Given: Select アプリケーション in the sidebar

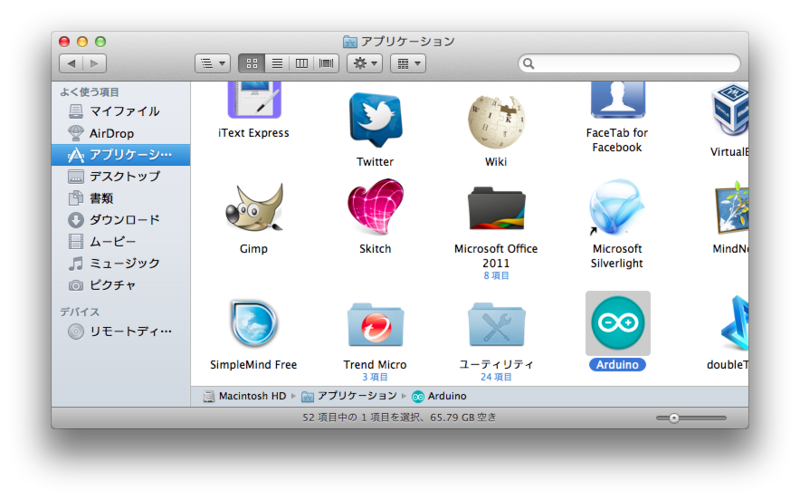Looking at the screenshot, I should pos(121,155).
